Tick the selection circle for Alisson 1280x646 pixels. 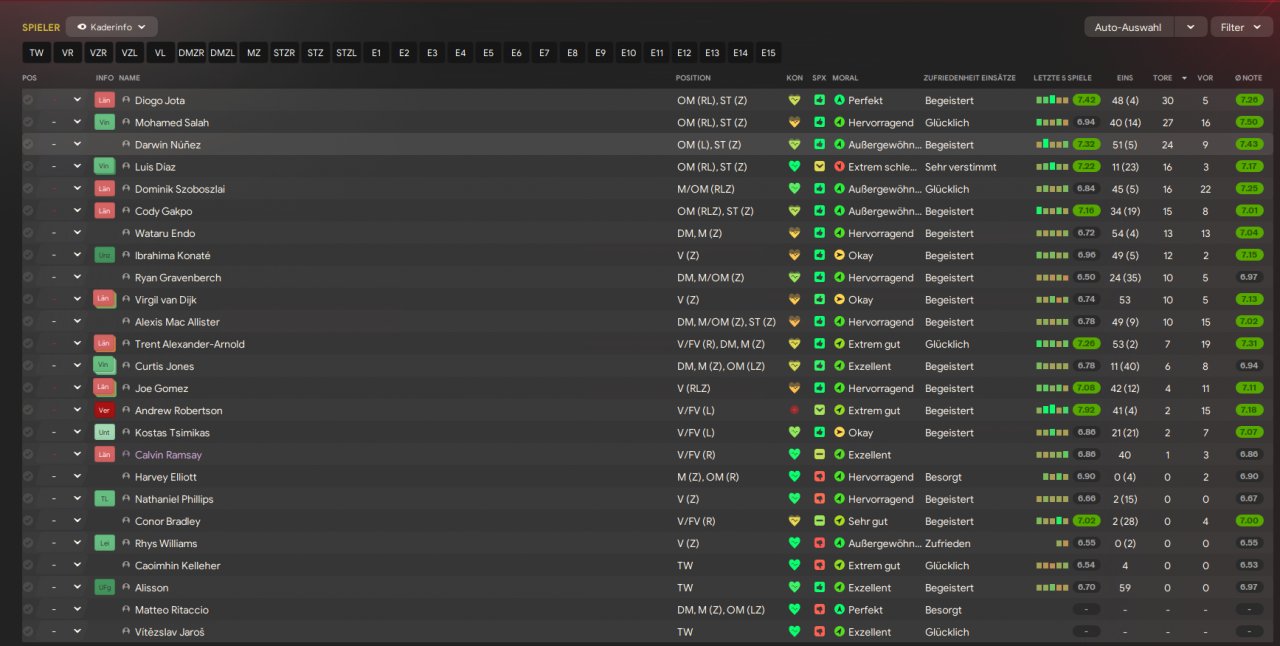pos(28,587)
